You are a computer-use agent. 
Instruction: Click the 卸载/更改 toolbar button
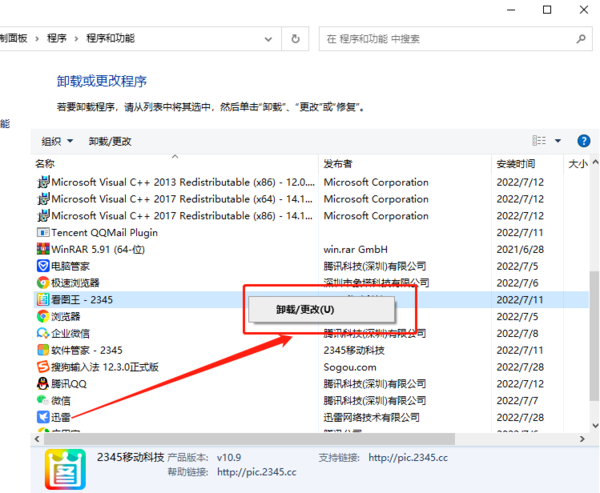pos(110,141)
